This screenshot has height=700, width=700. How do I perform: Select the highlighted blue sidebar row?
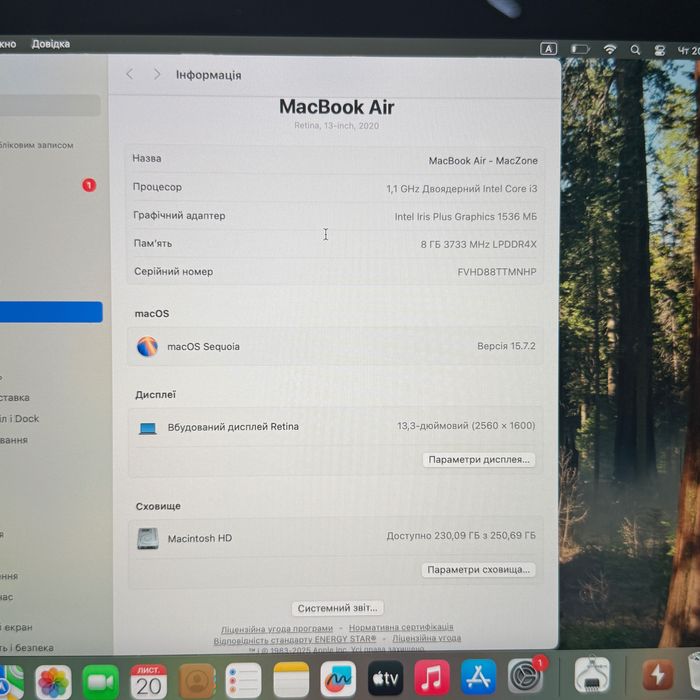coord(51,312)
